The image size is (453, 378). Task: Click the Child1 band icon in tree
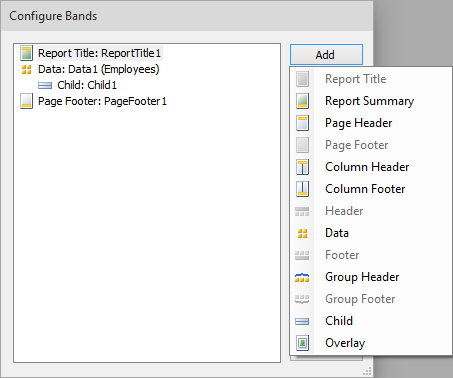pos(45,86)
